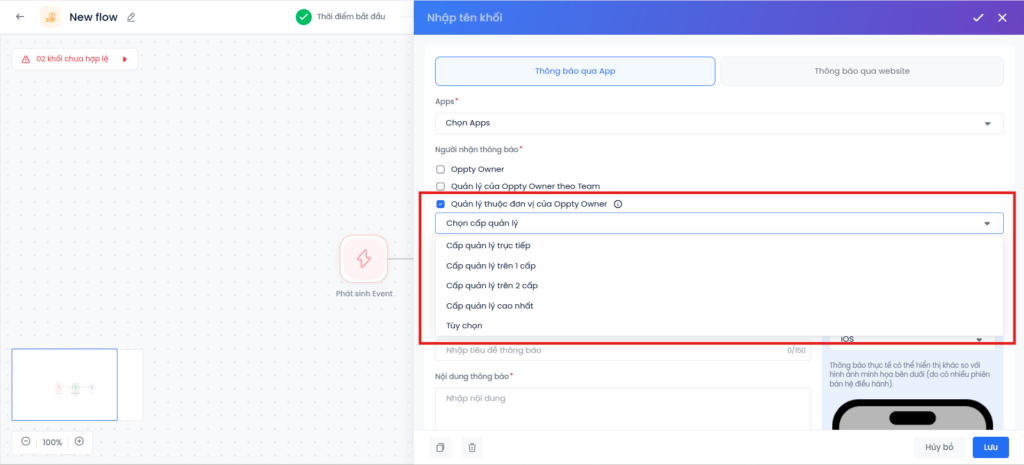Click the zoom out minus icon
Screen dimensions: 1024x465
tap(26, 441)
